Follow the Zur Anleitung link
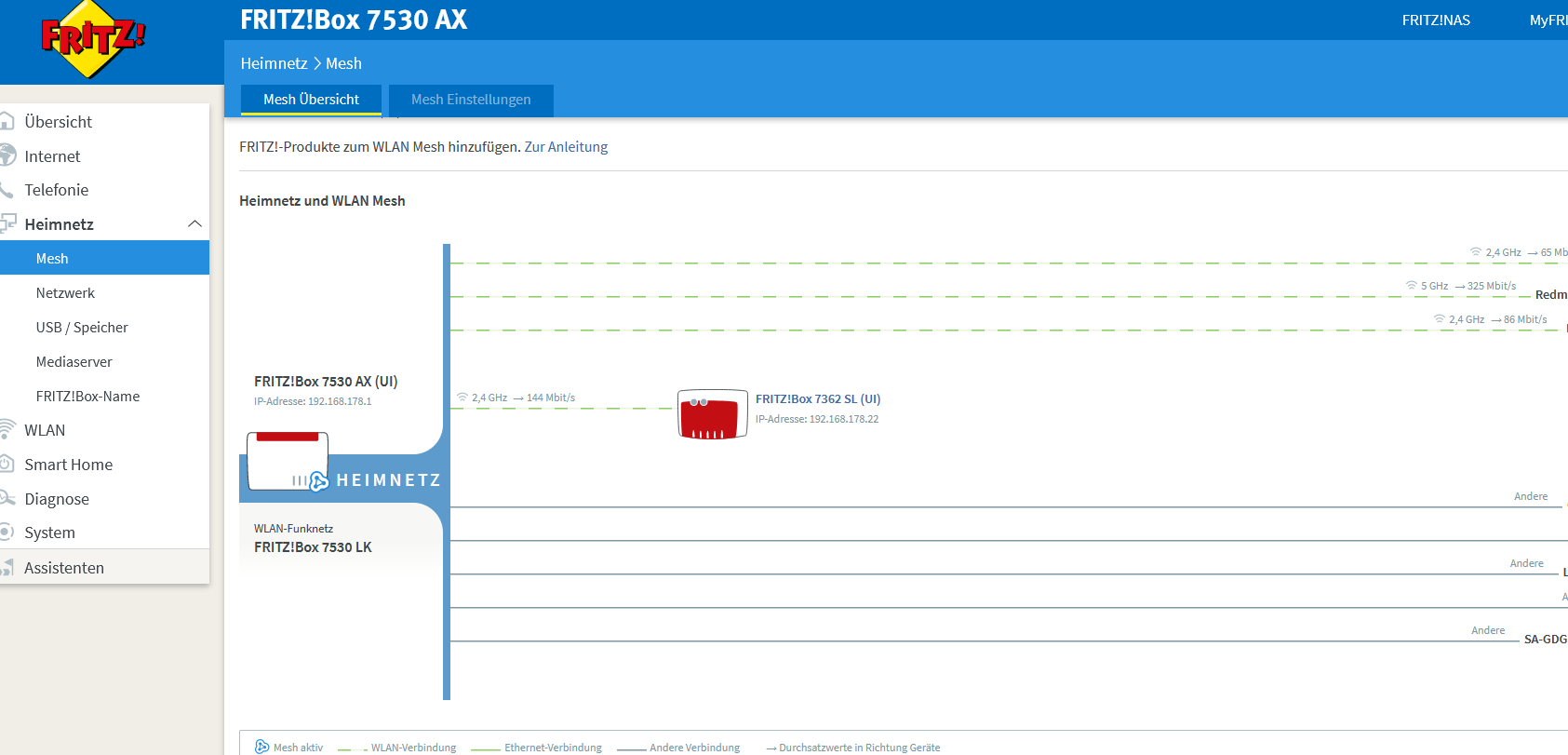This screenshot has height=755, width=1568. [x=566, y=146]
